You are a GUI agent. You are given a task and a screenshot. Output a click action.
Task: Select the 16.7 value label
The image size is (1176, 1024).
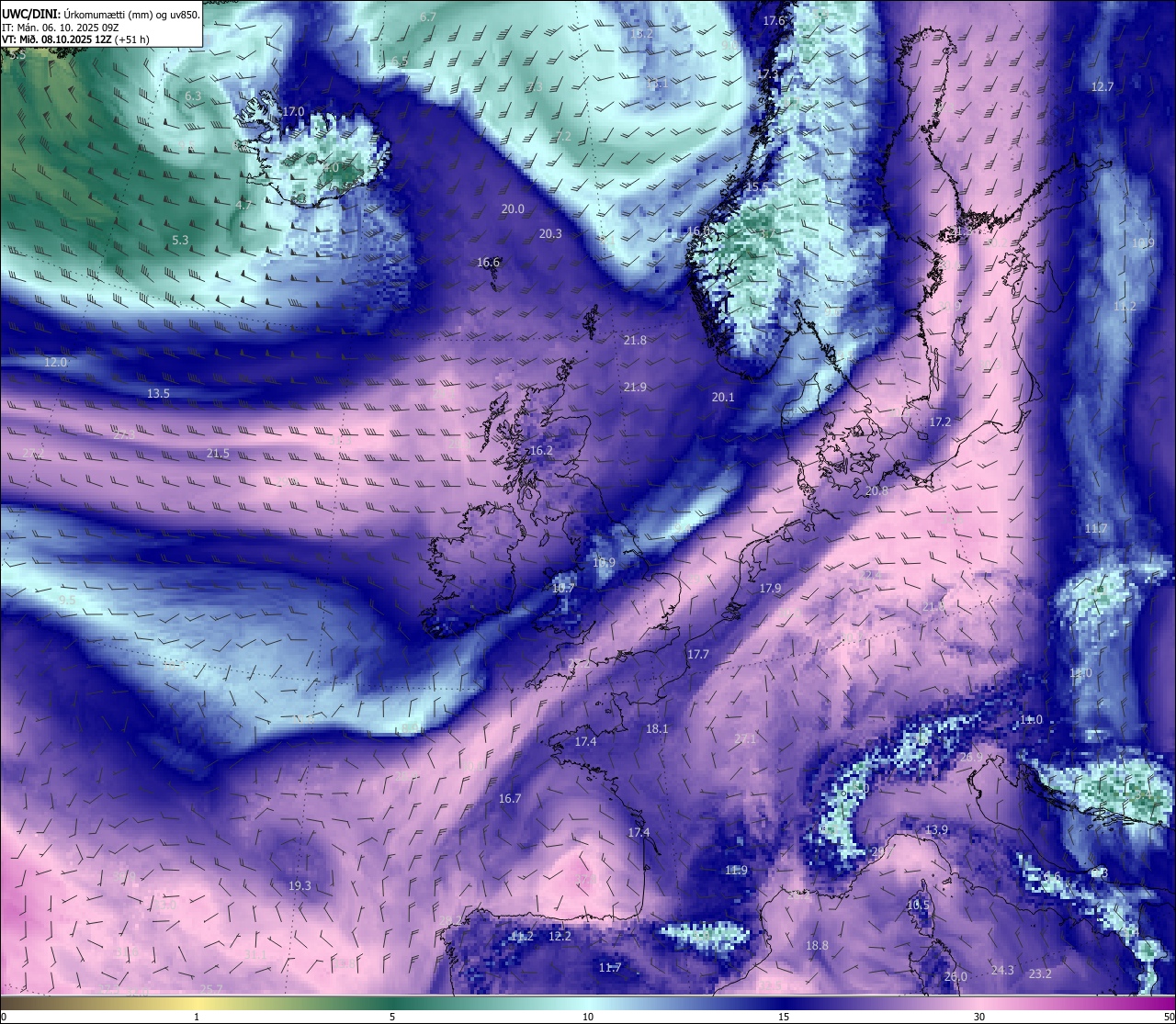510,798
